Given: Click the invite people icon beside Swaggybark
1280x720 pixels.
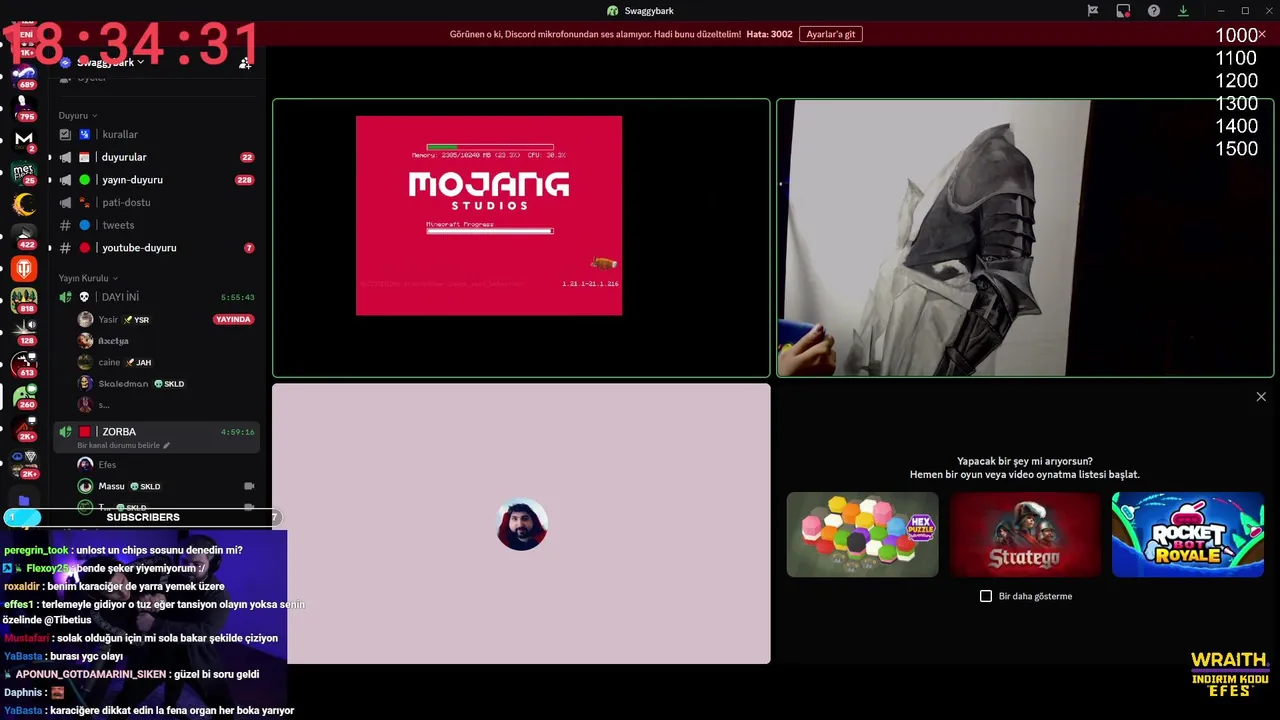Looking at the screenshot, I should [x=245, y=62].
